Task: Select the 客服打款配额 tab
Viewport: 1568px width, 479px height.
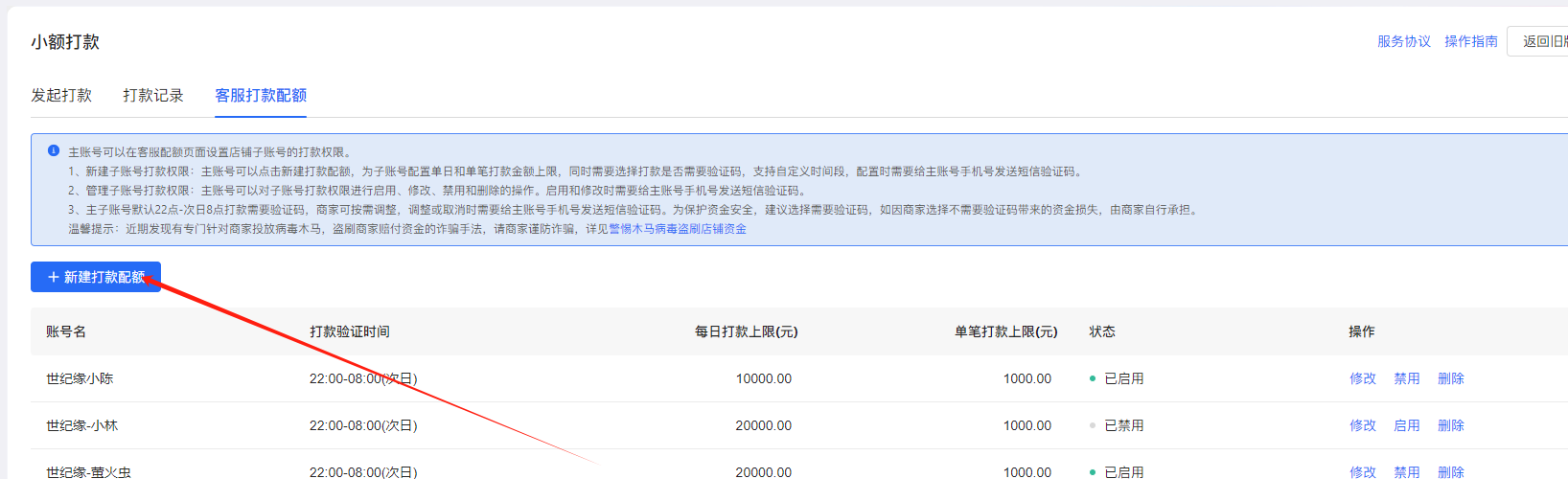Action: (x=261, y=96)
